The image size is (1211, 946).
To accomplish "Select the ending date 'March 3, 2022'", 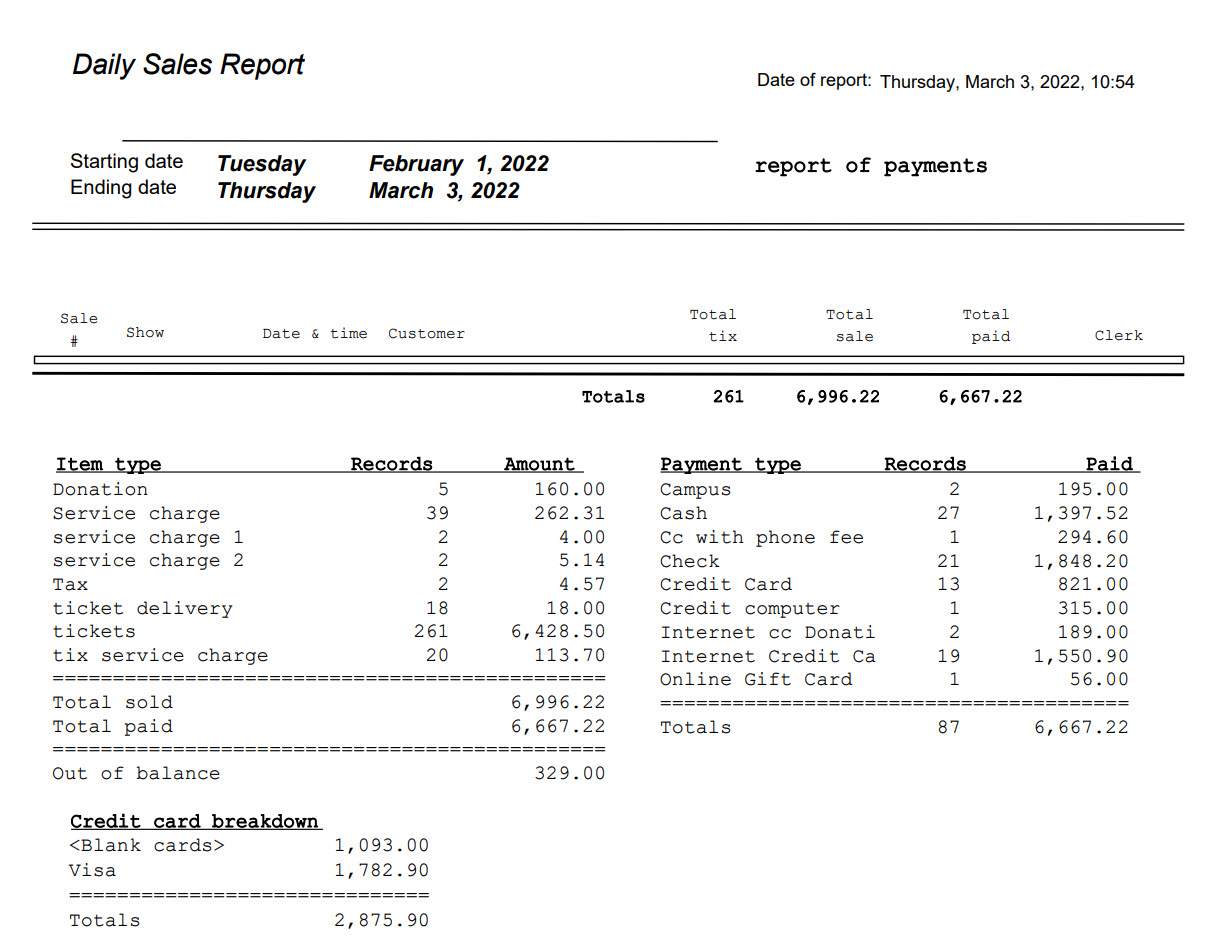I will pyautogui.click(x=444, y=191).
